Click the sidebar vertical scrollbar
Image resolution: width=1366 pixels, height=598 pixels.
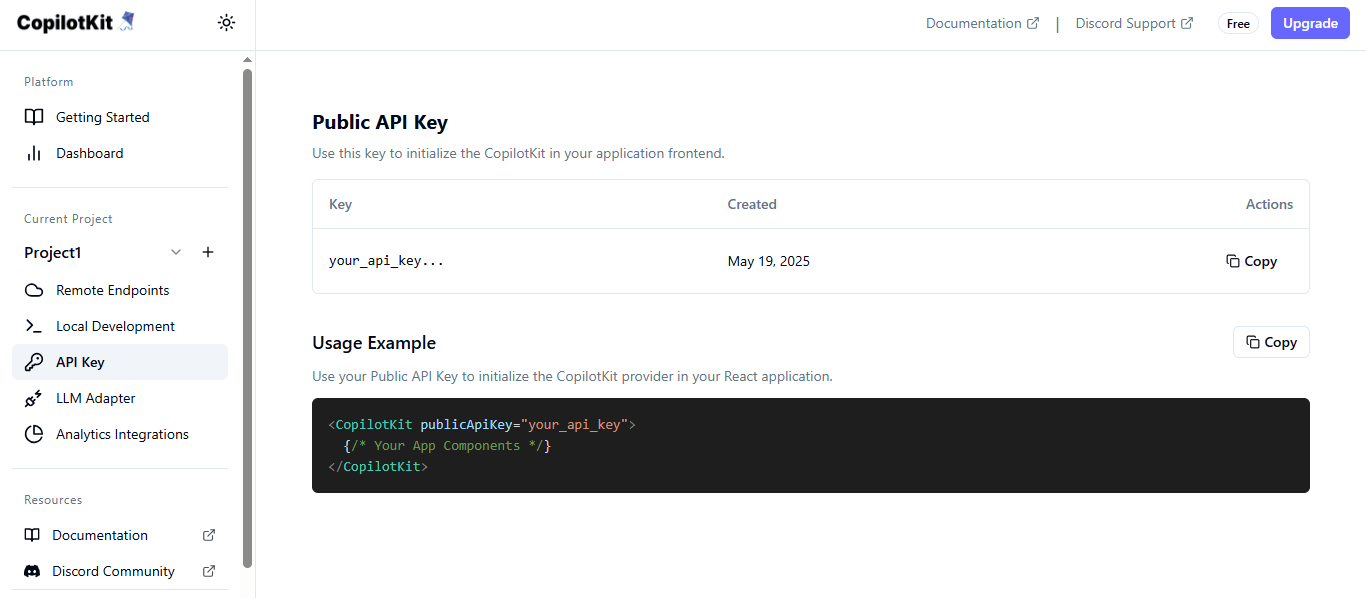click(x=247, y=318)
